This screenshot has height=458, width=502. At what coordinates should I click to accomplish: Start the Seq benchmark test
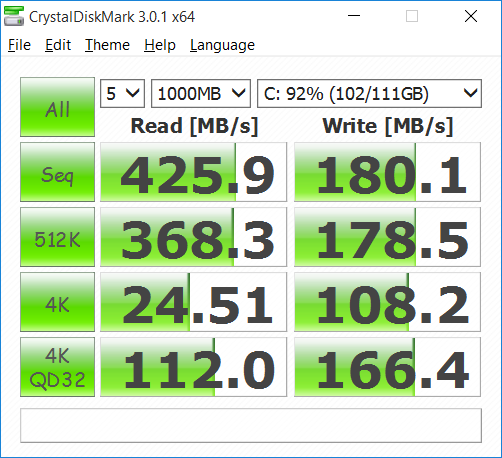pyautogui.click(x=57, y=172)
